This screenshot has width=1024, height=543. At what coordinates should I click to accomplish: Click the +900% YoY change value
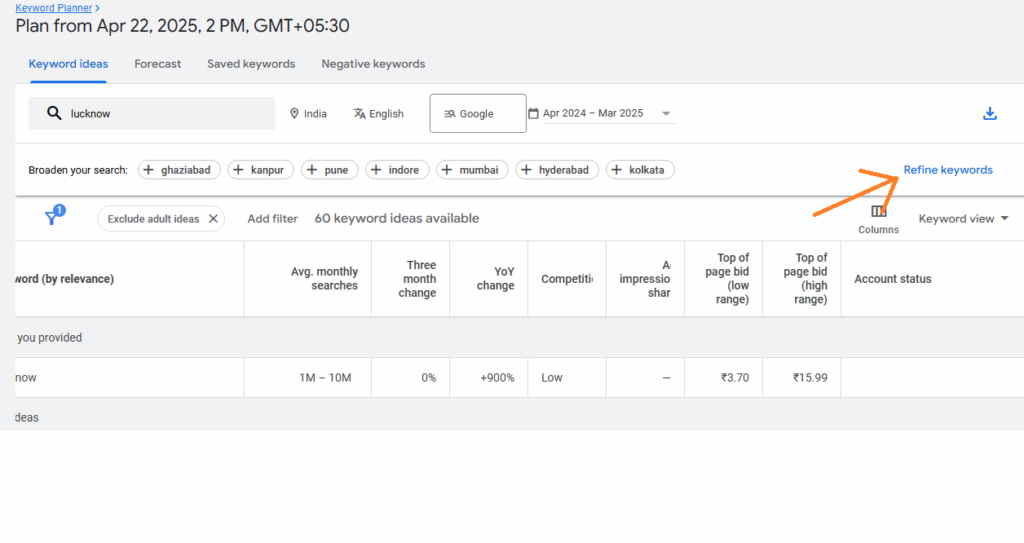(497, 378)
